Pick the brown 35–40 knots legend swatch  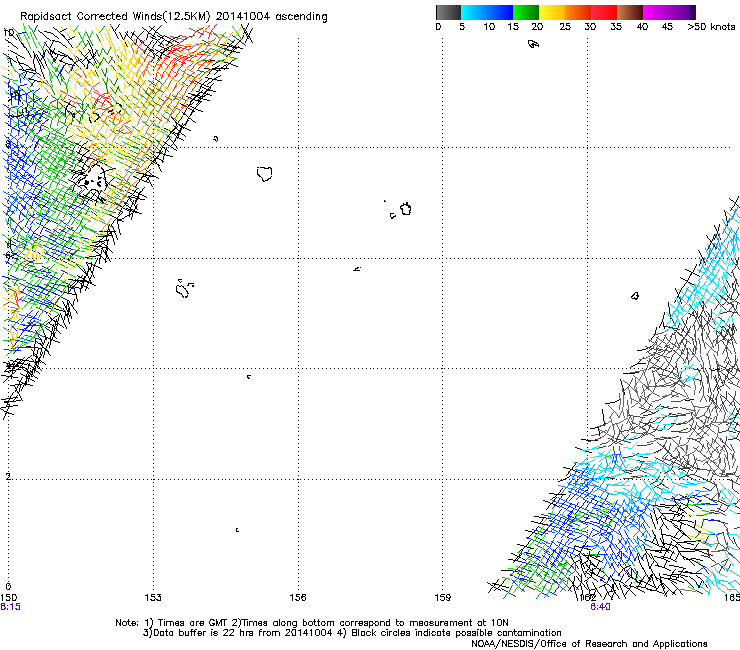tap(630, 12)
